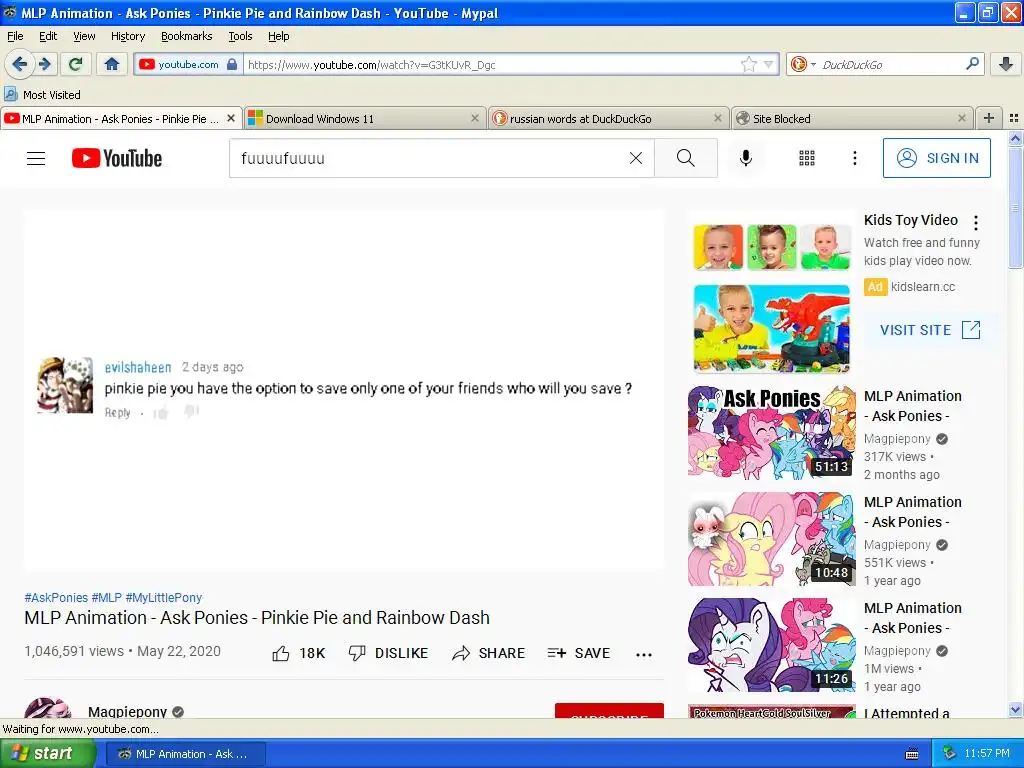Like evilshaheen's comment with thumbs up
1024x768 pixels.
(x=161, y=412)
